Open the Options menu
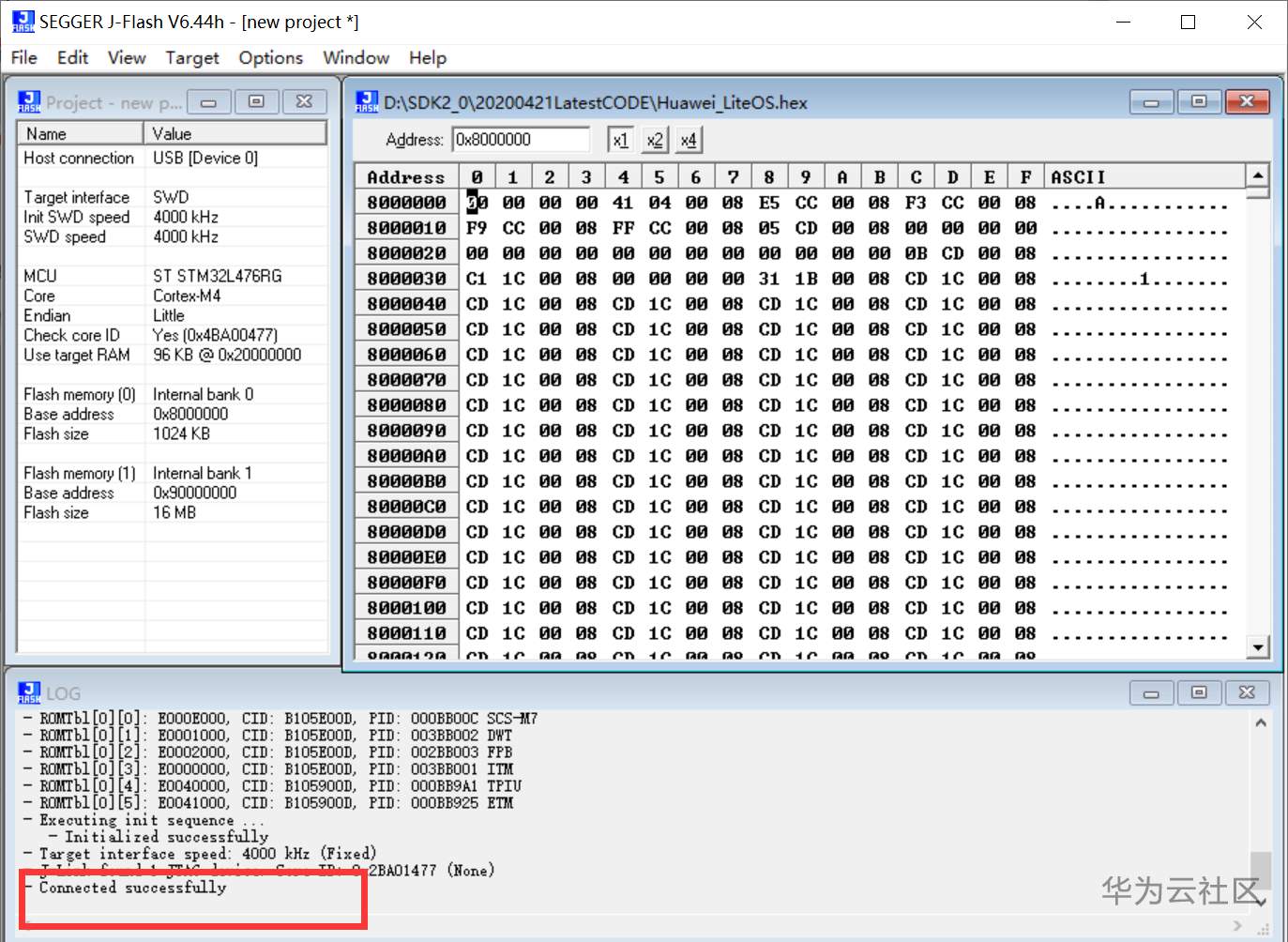 [271, 58]
